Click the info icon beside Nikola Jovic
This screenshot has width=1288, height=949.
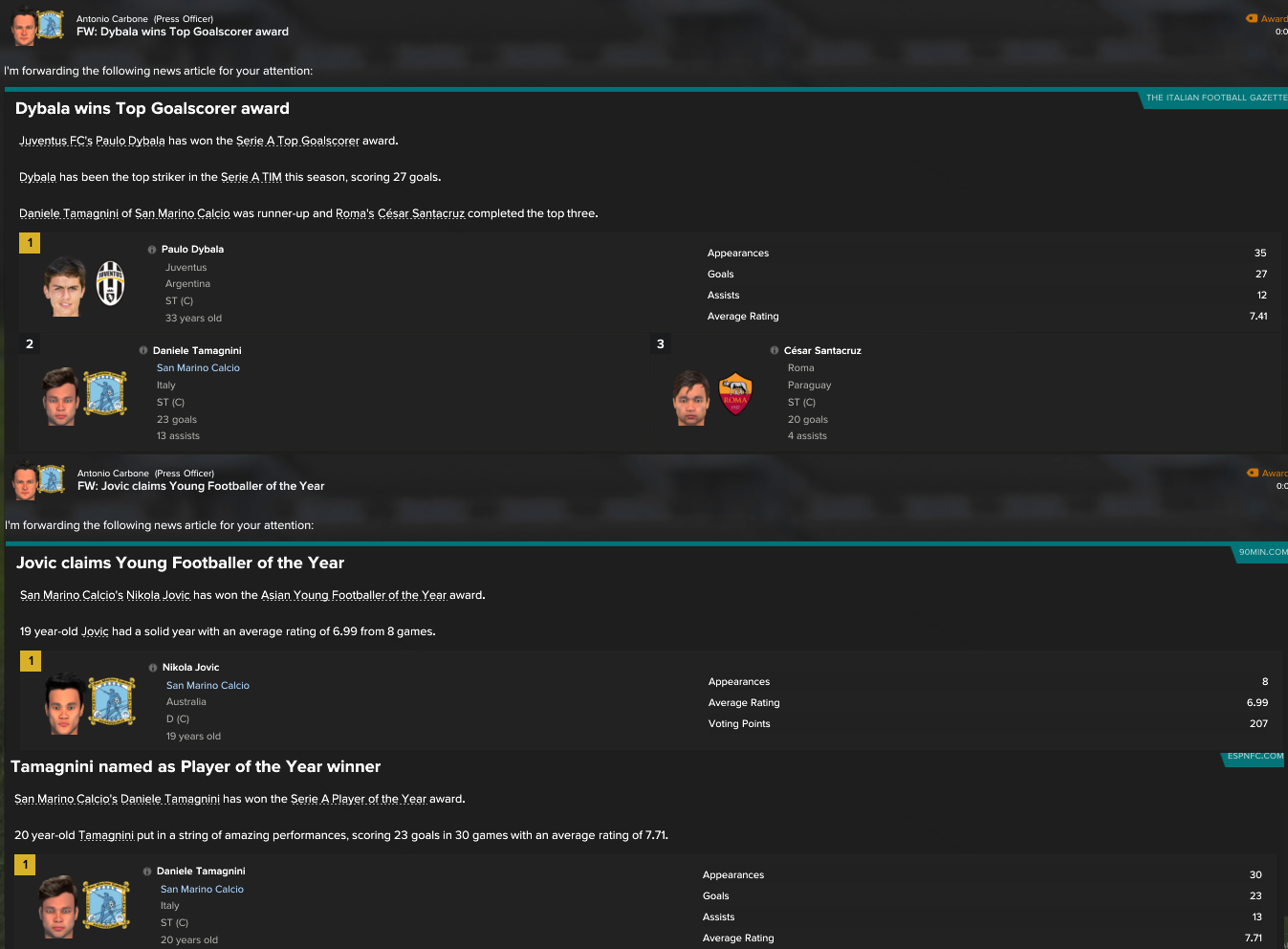(x=153, y=668)
